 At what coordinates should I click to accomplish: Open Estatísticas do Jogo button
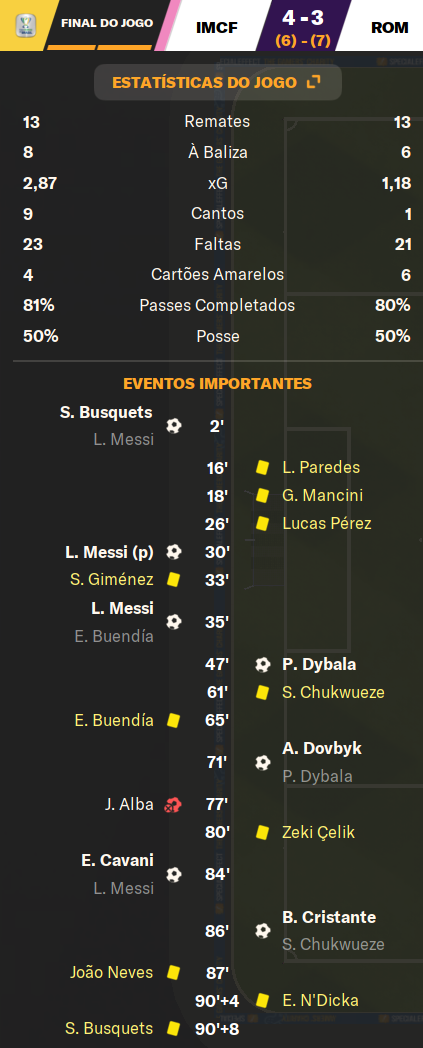217,82
